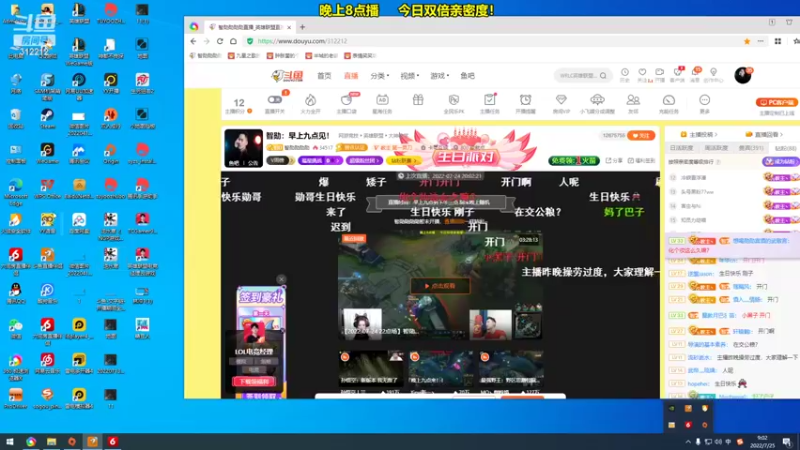
Task: Click the browser home button
Action: (x=233, y=41)
